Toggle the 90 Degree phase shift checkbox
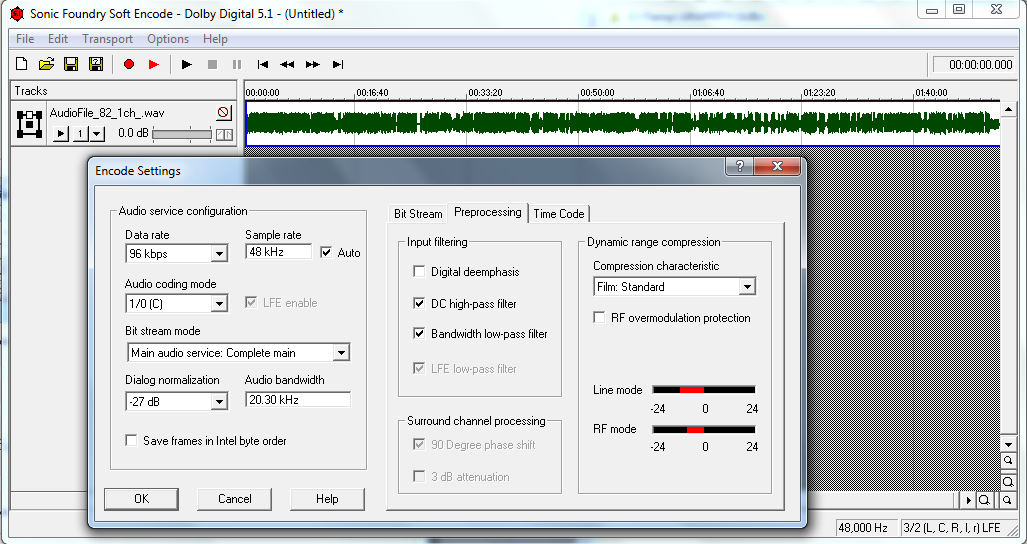The width and height of the screenshot is (1027, 544). click(x=419, y=444)
